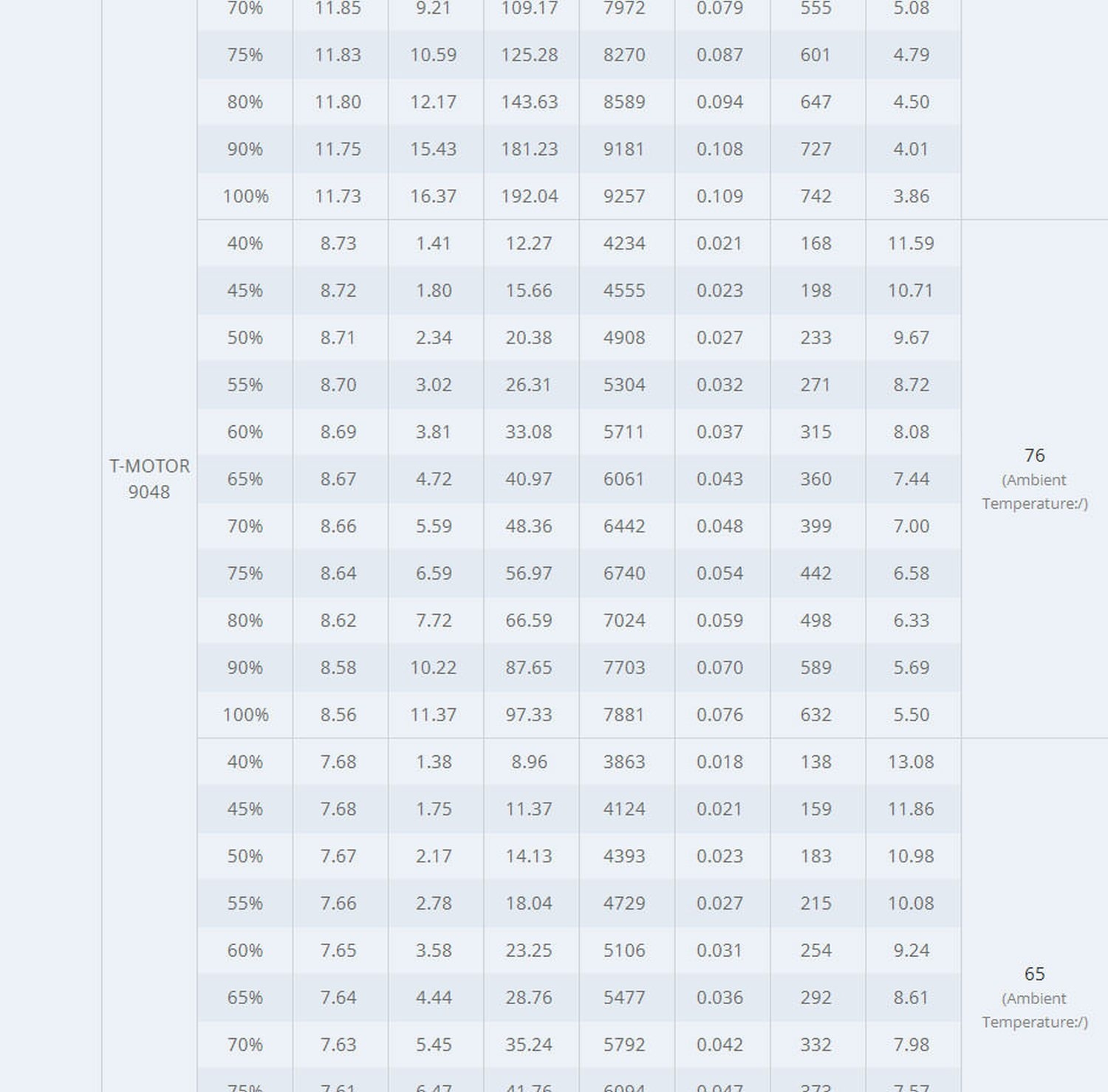Select the cell containing 6061

(x=624, y=479)
